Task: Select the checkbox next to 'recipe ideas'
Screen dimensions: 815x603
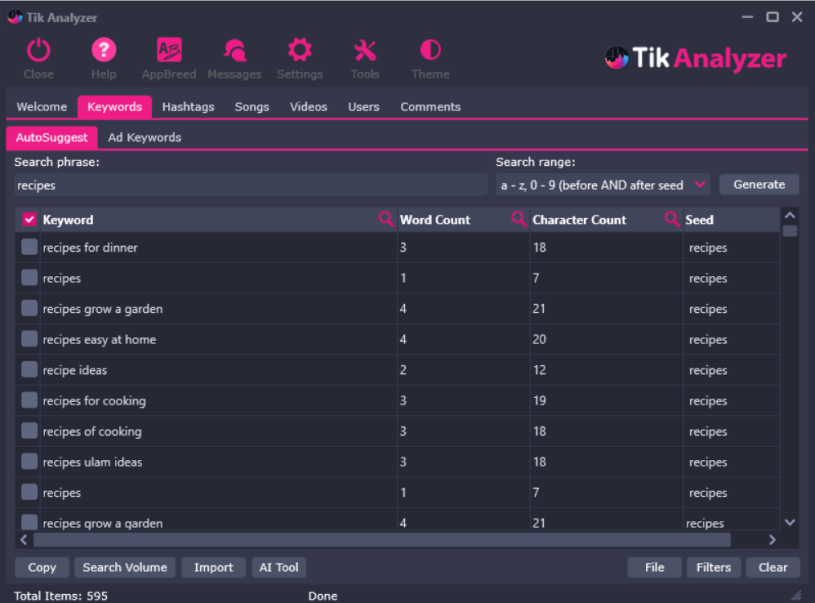Action: (x=28, y=370)
